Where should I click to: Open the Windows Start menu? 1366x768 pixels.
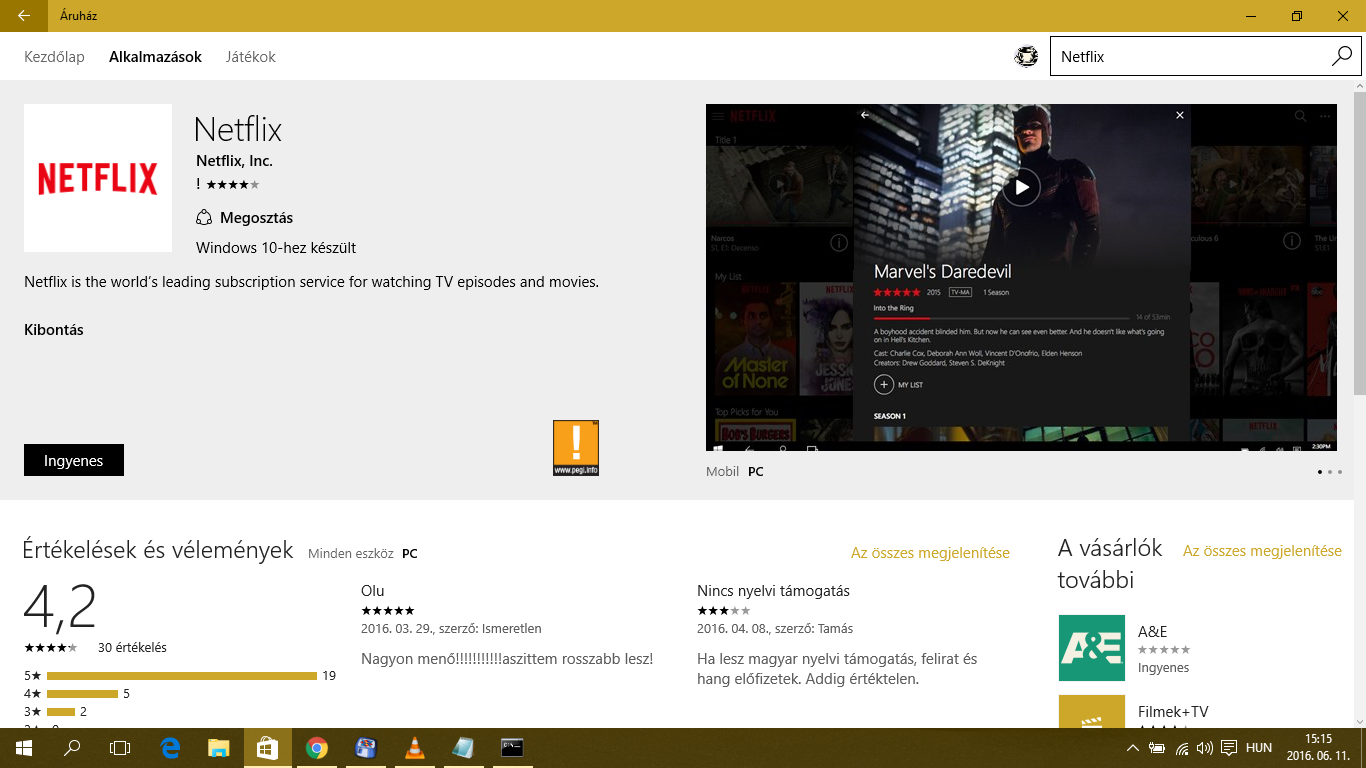point(23,748)
